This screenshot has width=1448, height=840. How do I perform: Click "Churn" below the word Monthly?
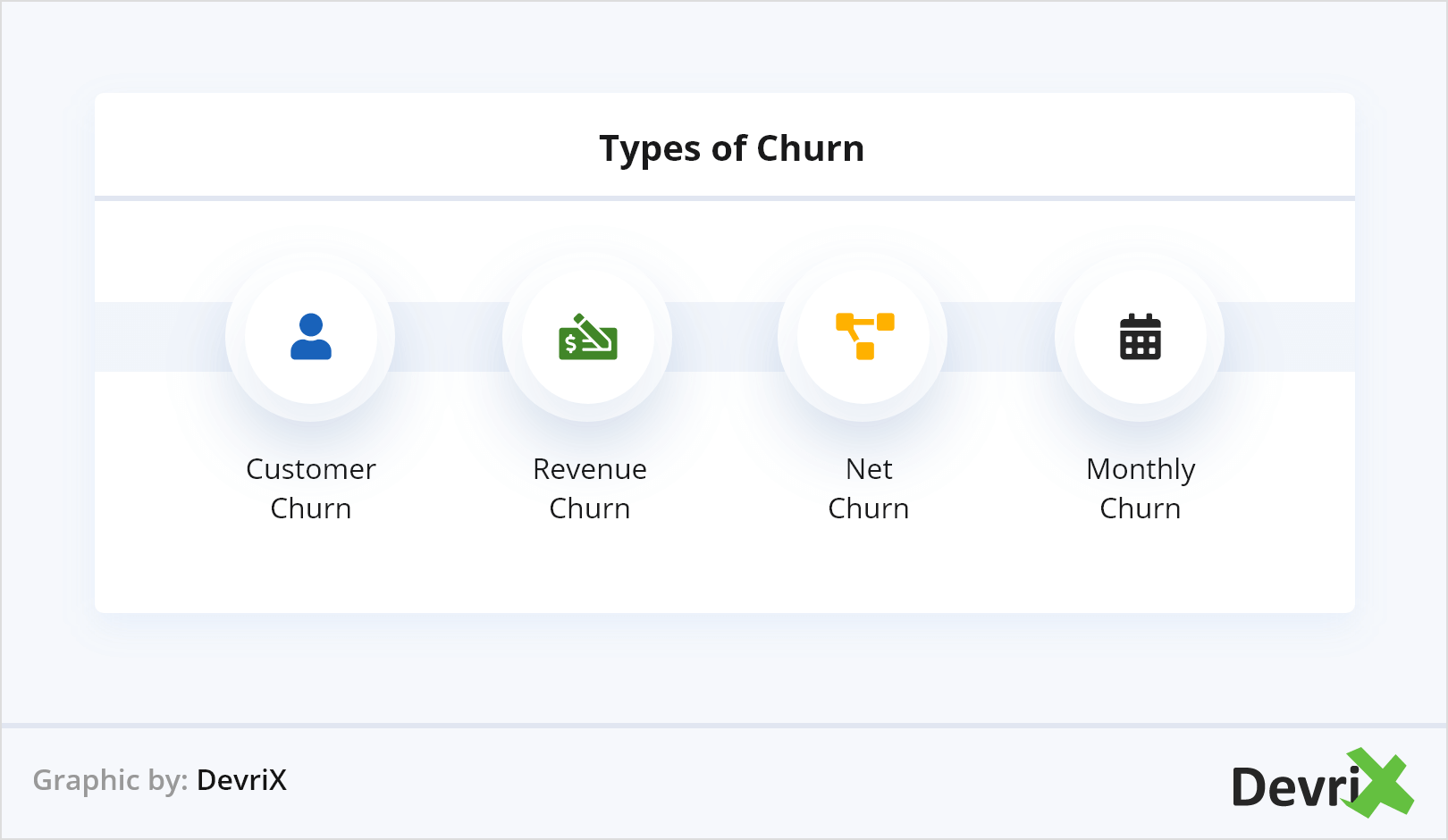click(1141, 508)
